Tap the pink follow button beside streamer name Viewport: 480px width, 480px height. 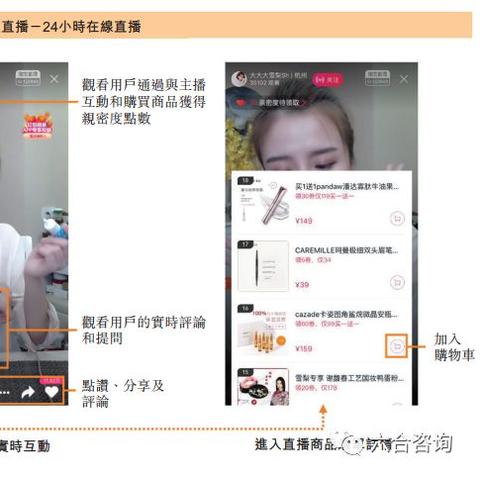click(x=328, y=79)
